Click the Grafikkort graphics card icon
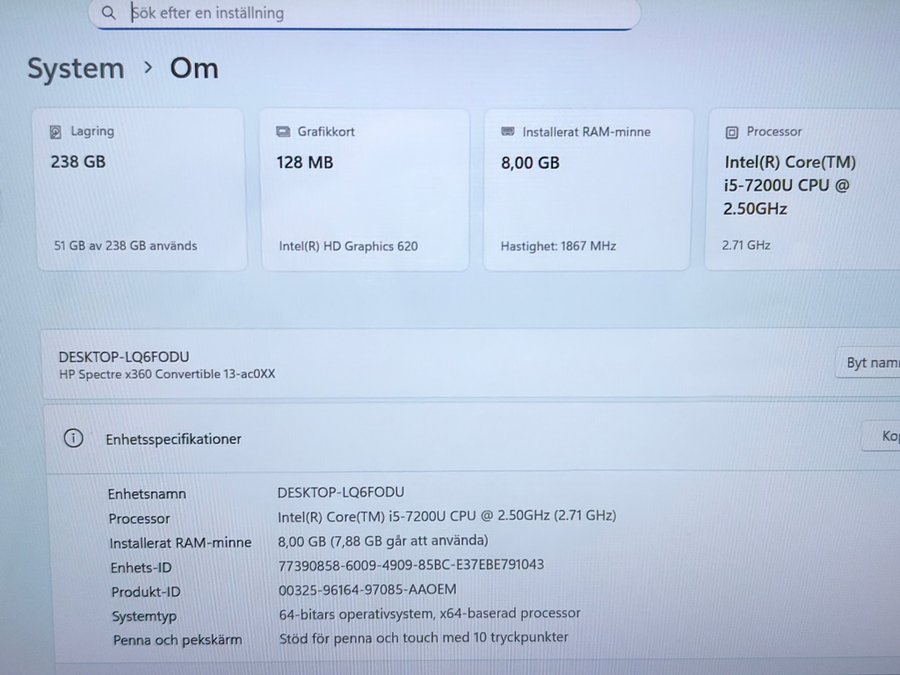 (x=282, y=132)
